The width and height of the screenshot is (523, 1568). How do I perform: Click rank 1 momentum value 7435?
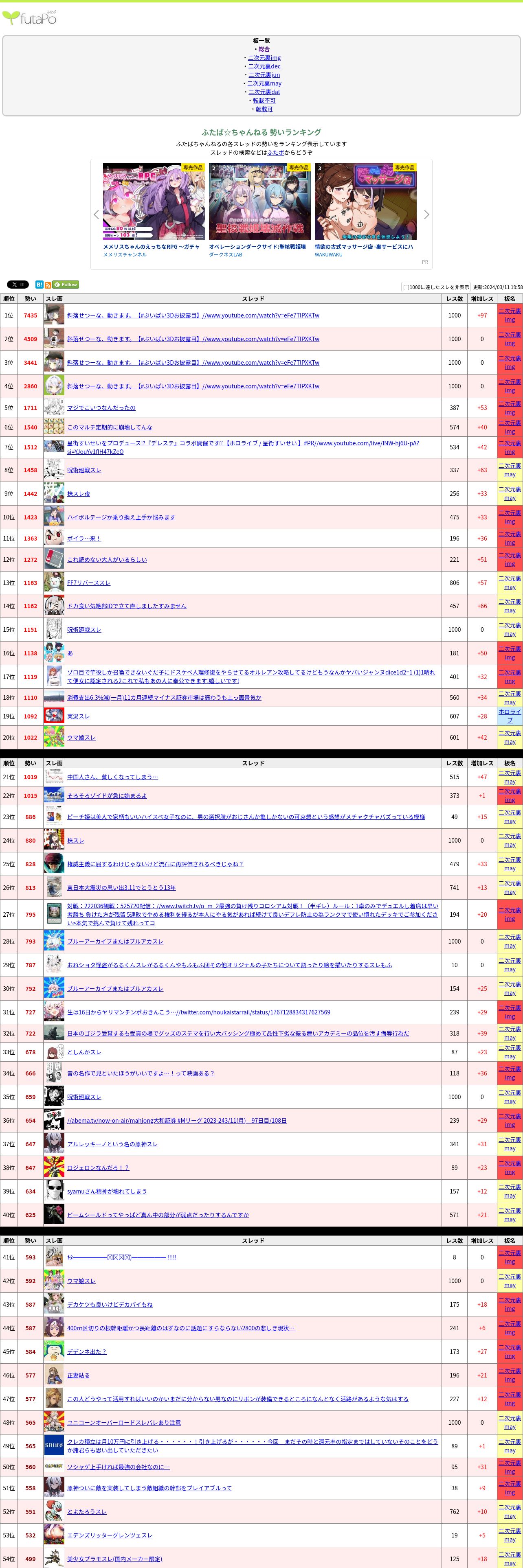[31, 315]
